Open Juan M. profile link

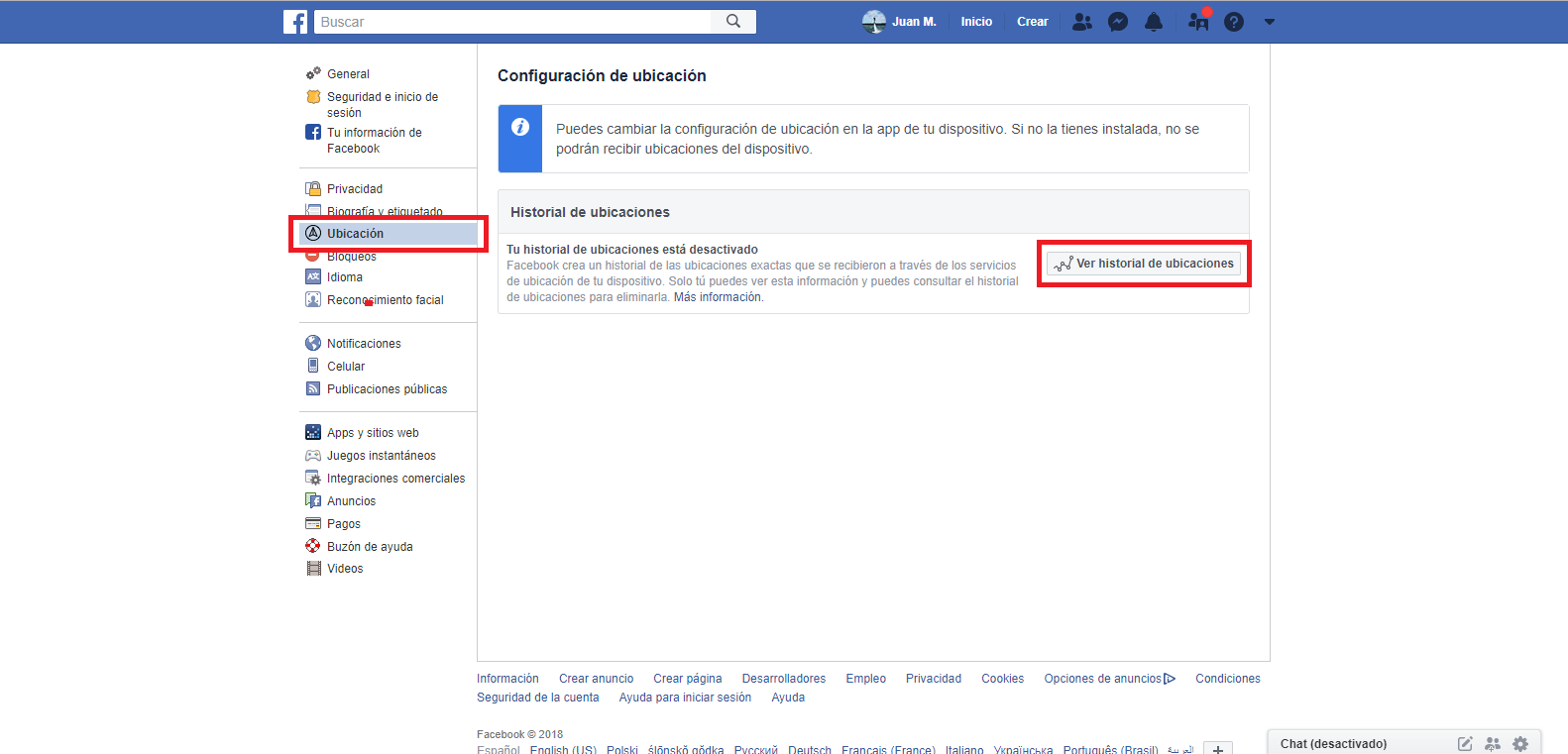point(914,22)
